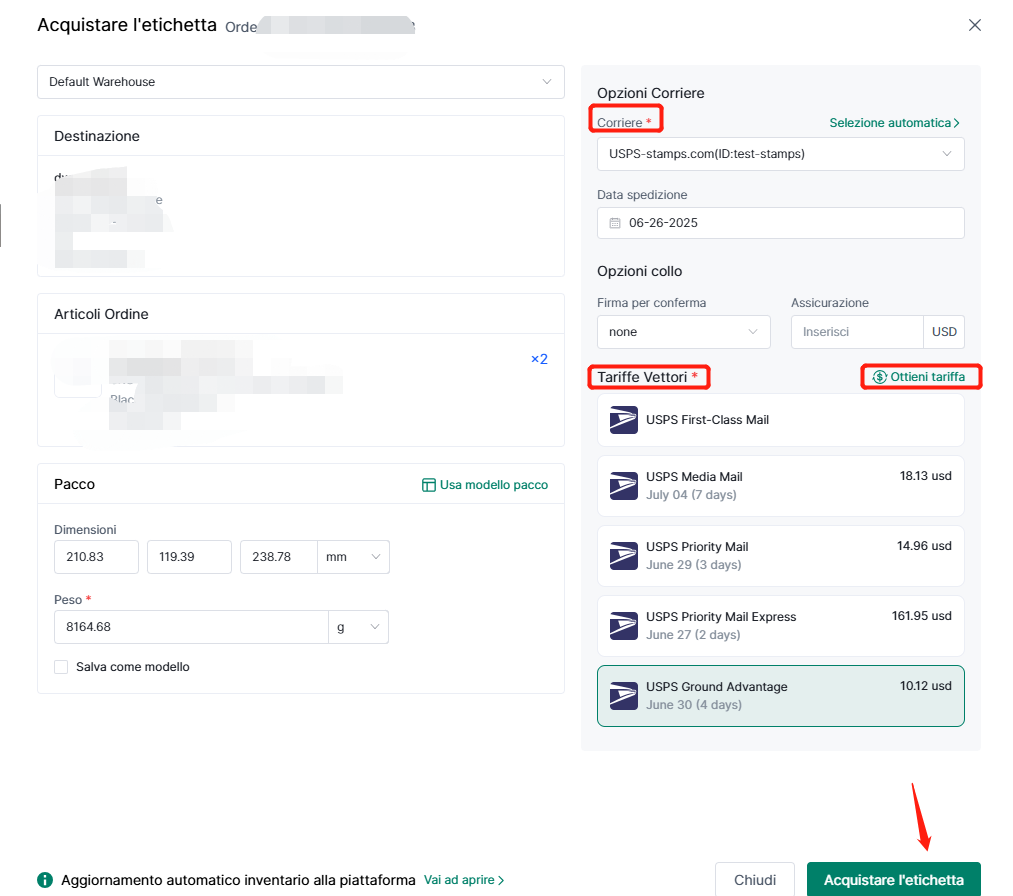The width and height of the screenshot is (1013, 896).
Task: Check the Salva come modello checkbox
Action: pyautogui.click(x=61, y=667)
